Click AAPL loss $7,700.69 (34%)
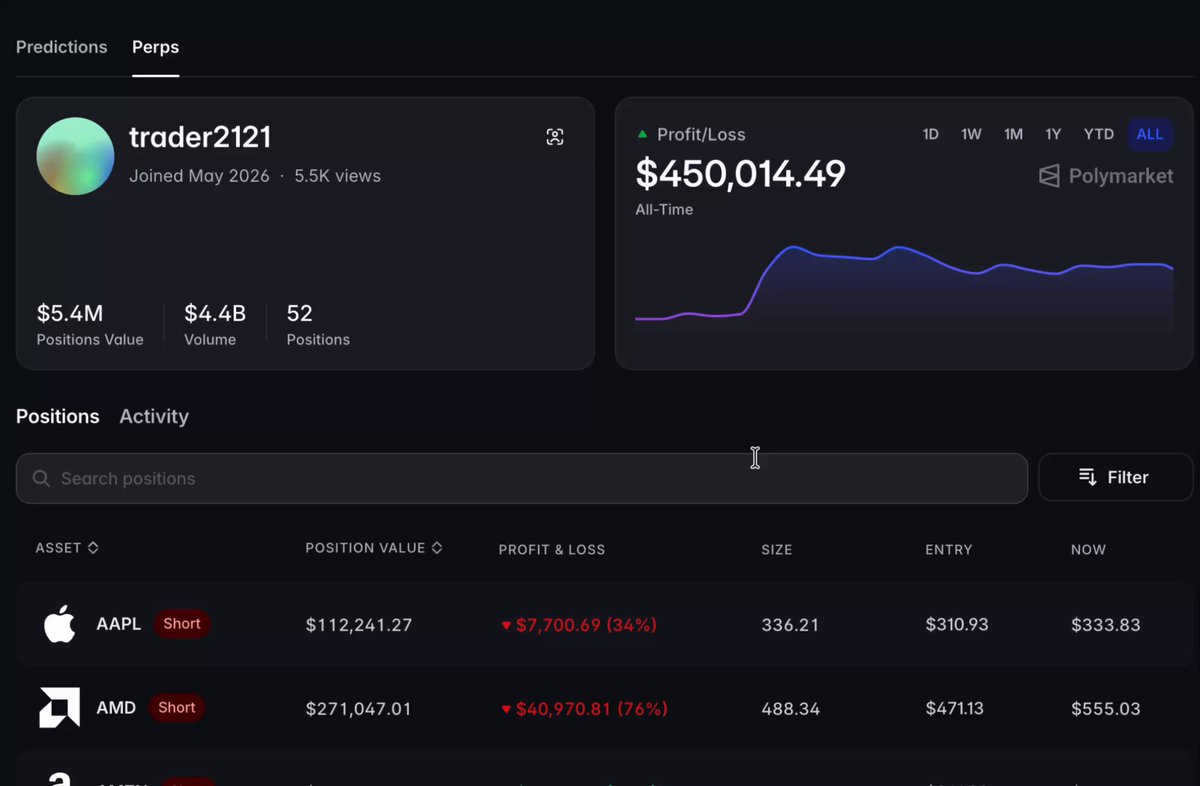The height and width of the screenshot is (786, 1200). tap(579, 625)
